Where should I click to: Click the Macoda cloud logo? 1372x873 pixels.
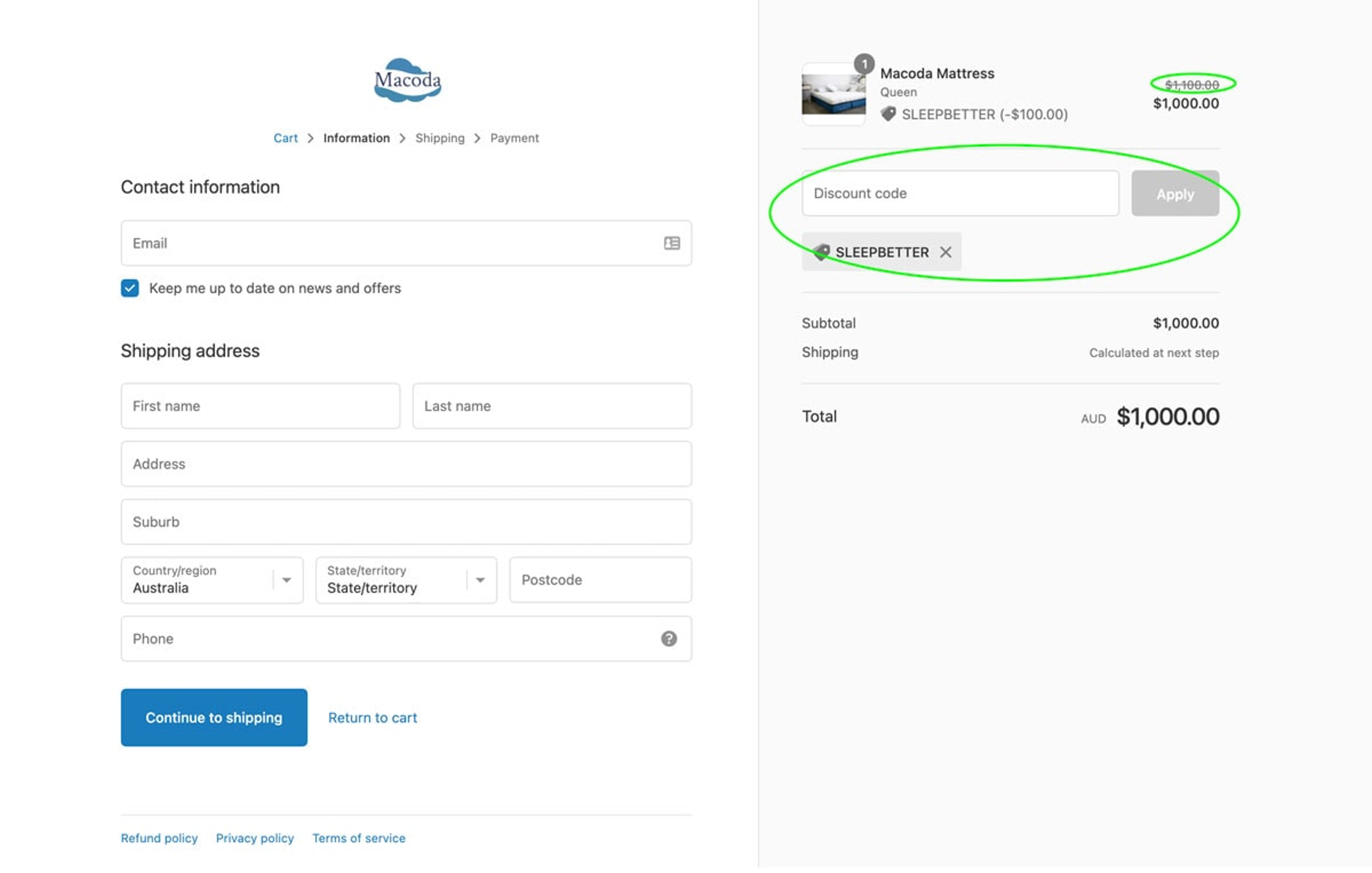point(407,80)
